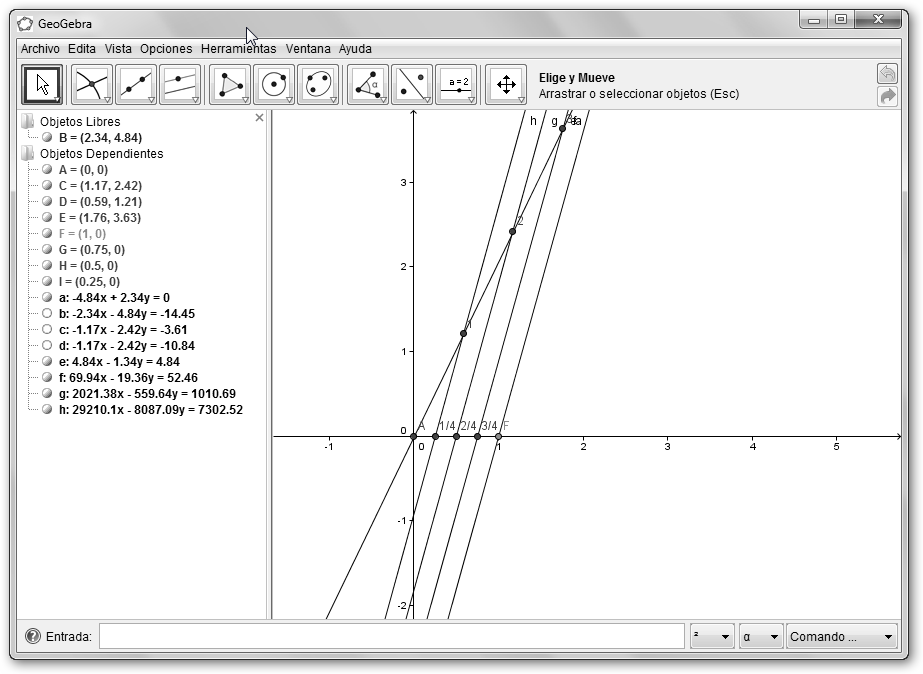Select the New Point tool
923x674 pixels.
[x=92, y=85]
